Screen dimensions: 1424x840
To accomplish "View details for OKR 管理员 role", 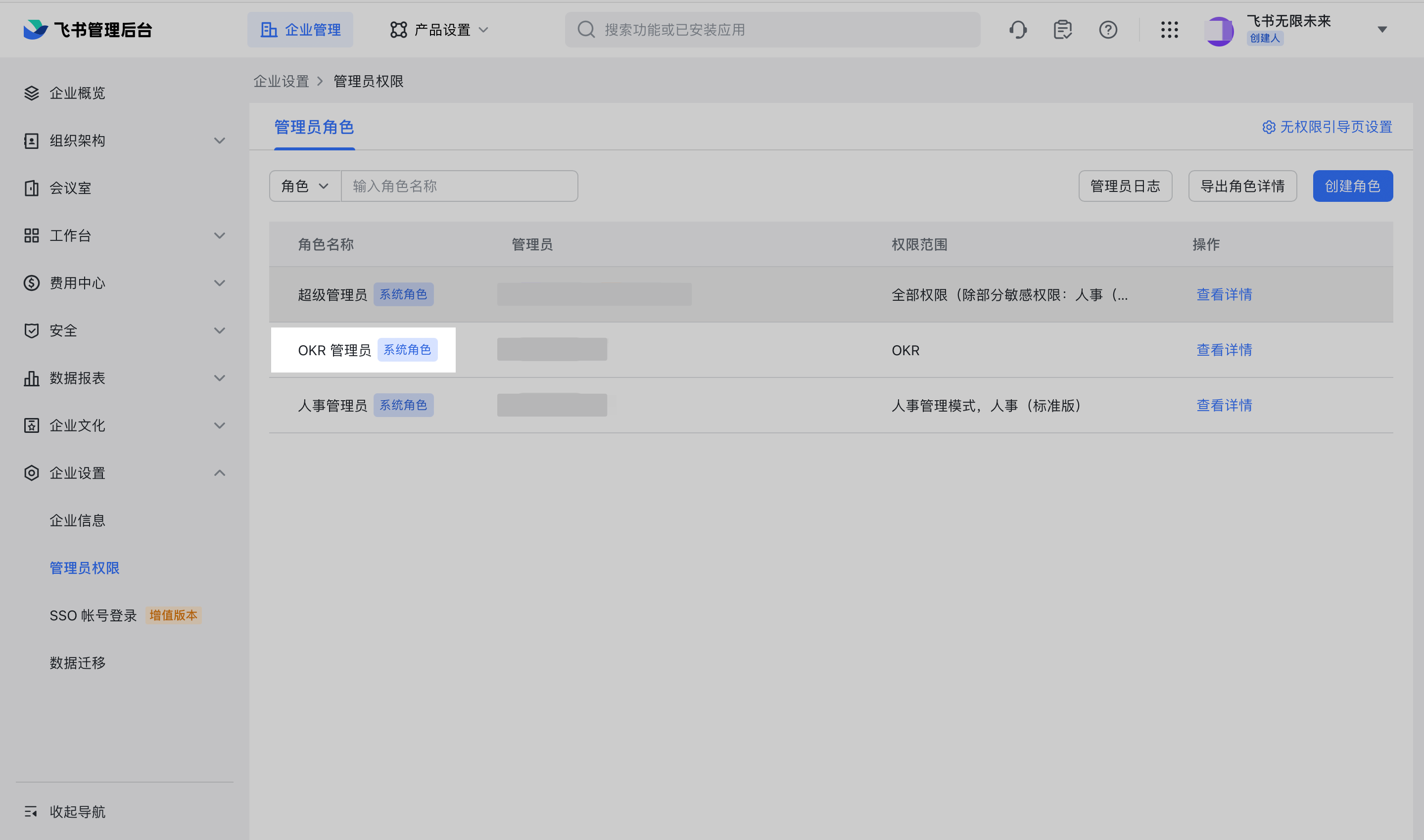I will click(1224, 350).
